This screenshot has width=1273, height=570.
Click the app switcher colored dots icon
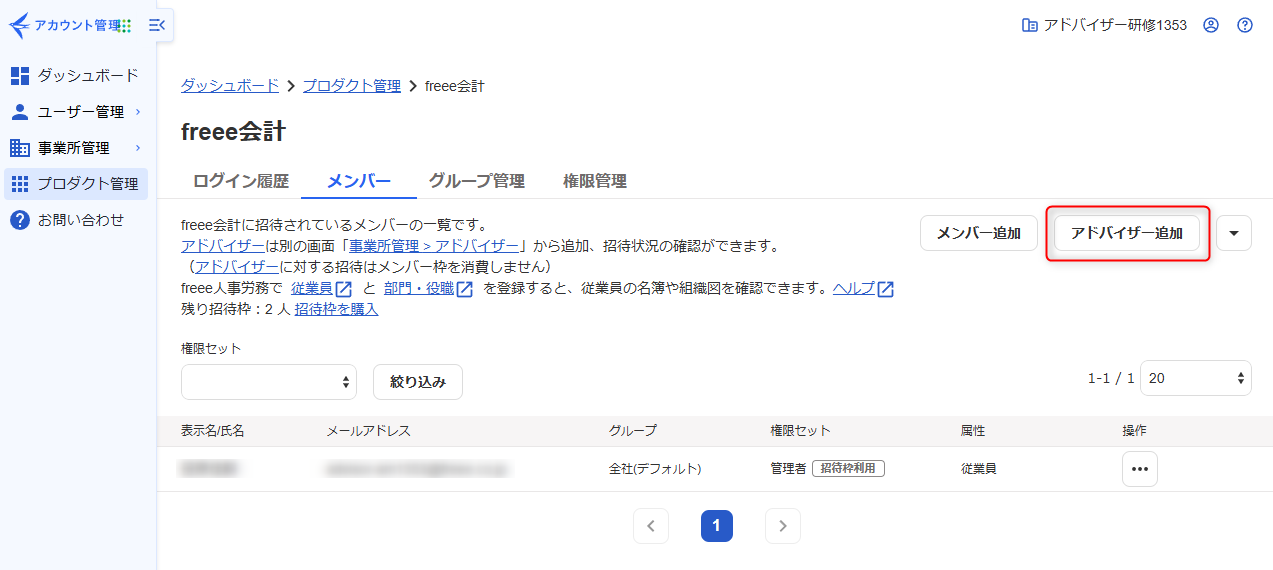pyautogui.click(x=126, y=26)
